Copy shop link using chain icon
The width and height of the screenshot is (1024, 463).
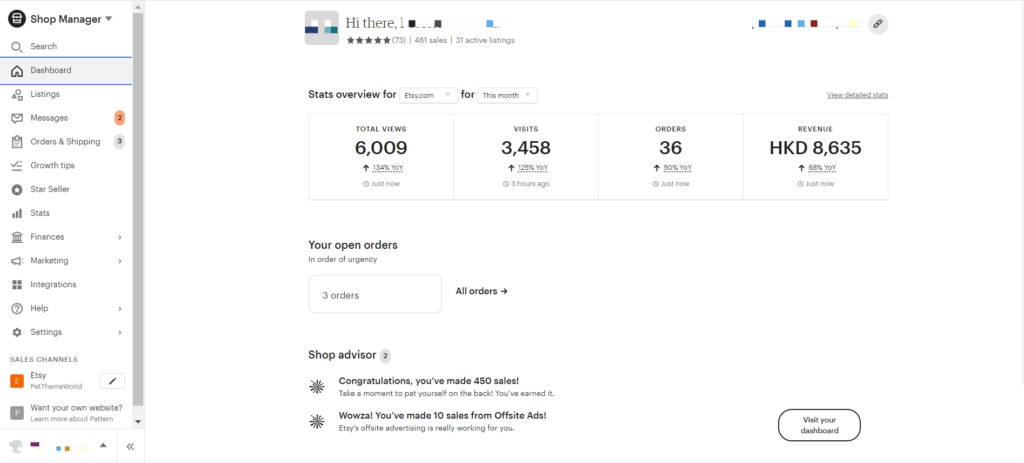(x=878, y=24)
